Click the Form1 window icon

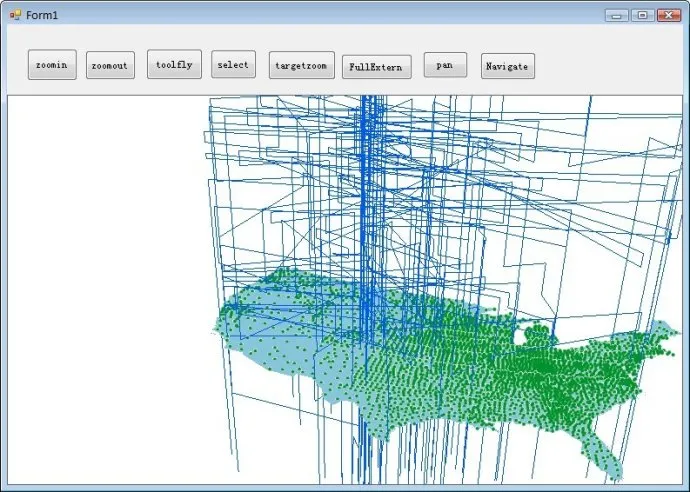(x=15, y=15)
